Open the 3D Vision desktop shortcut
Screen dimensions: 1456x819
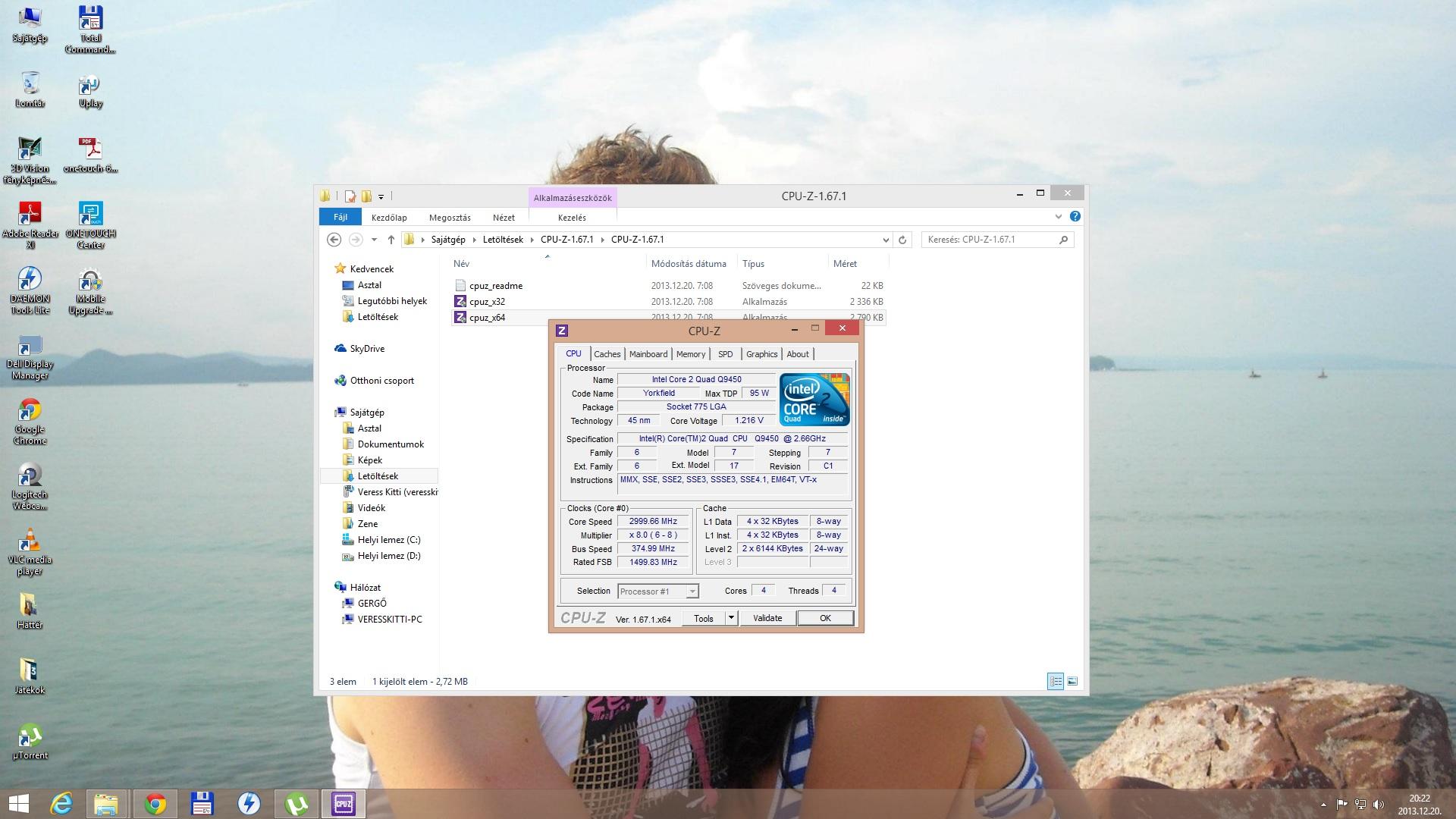(30, 160)
